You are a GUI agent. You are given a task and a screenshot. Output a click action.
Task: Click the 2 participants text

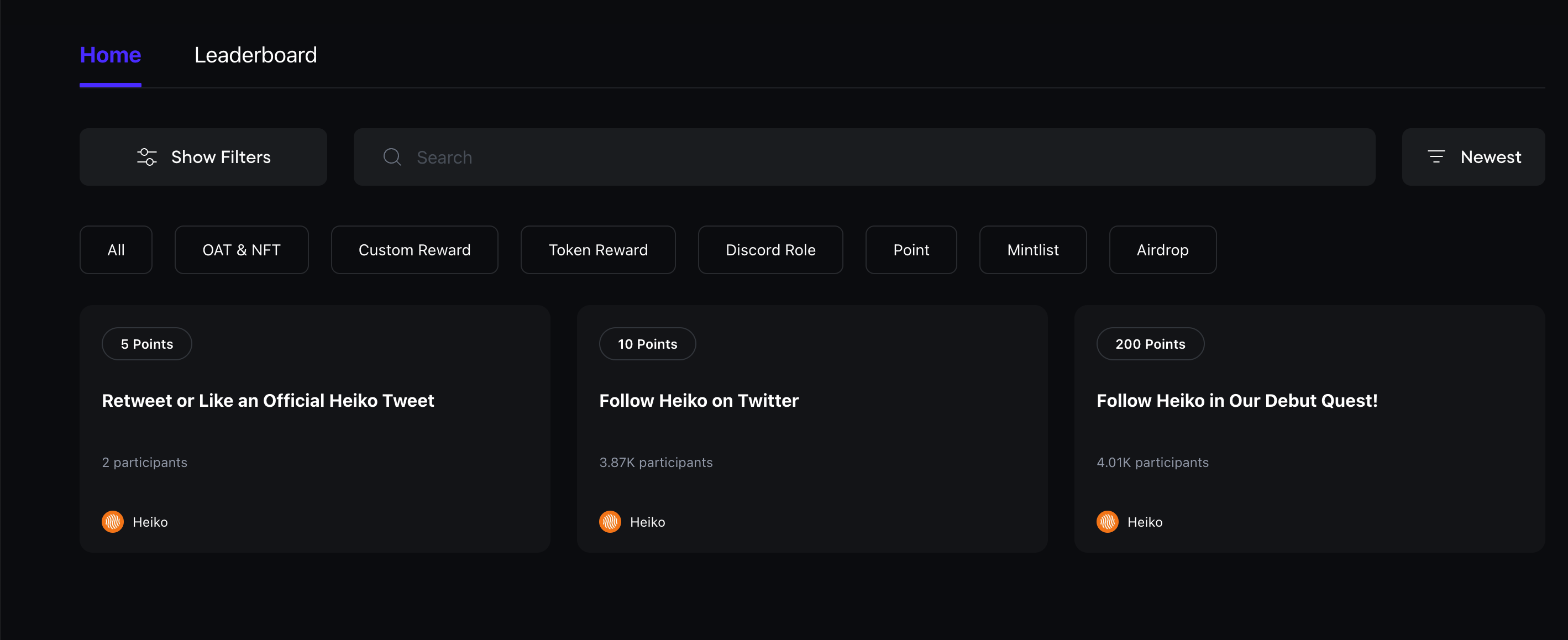(x=144, y=463)
